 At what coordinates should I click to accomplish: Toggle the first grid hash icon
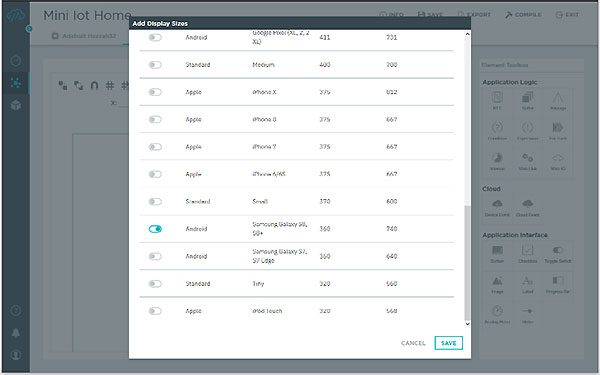[110, 85]
